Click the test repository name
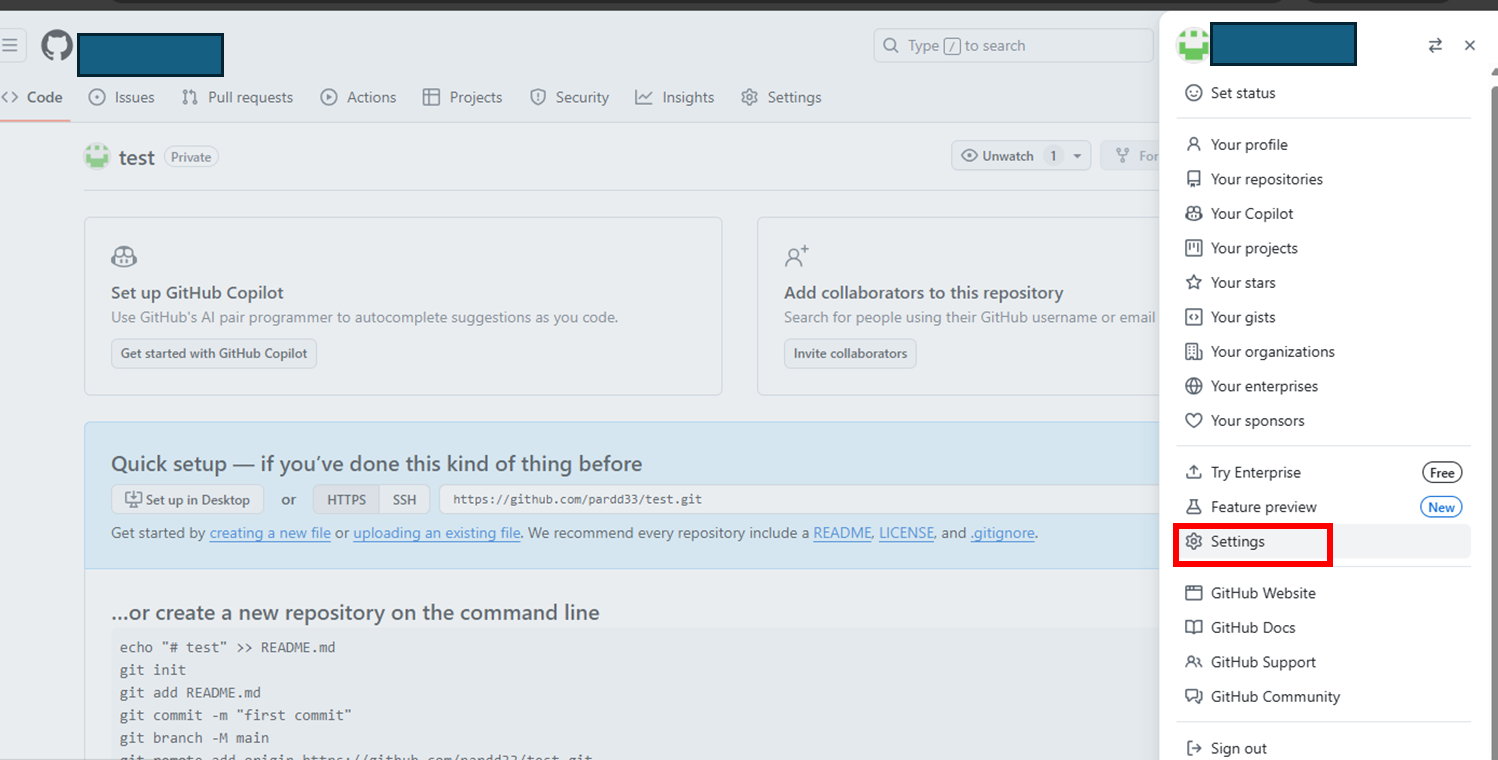Viewport: 1498px width, 760px height. (x=137, y=157)
